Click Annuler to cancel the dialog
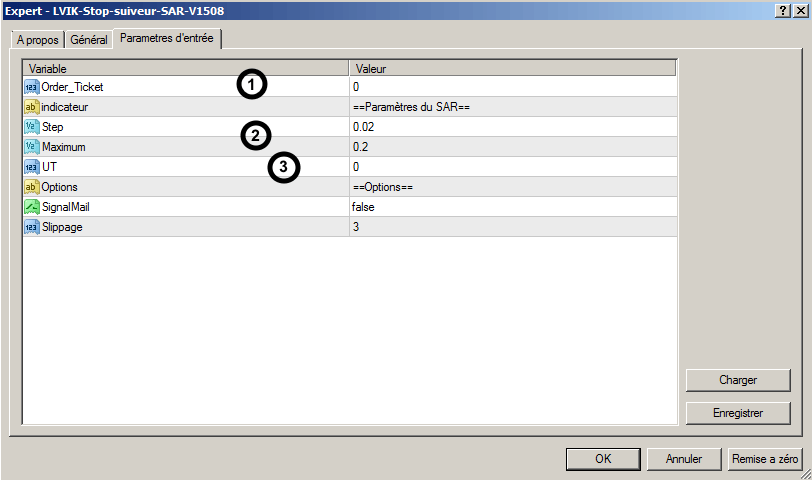This screenshot has width=812, height=480. click(x=683, y=459)
